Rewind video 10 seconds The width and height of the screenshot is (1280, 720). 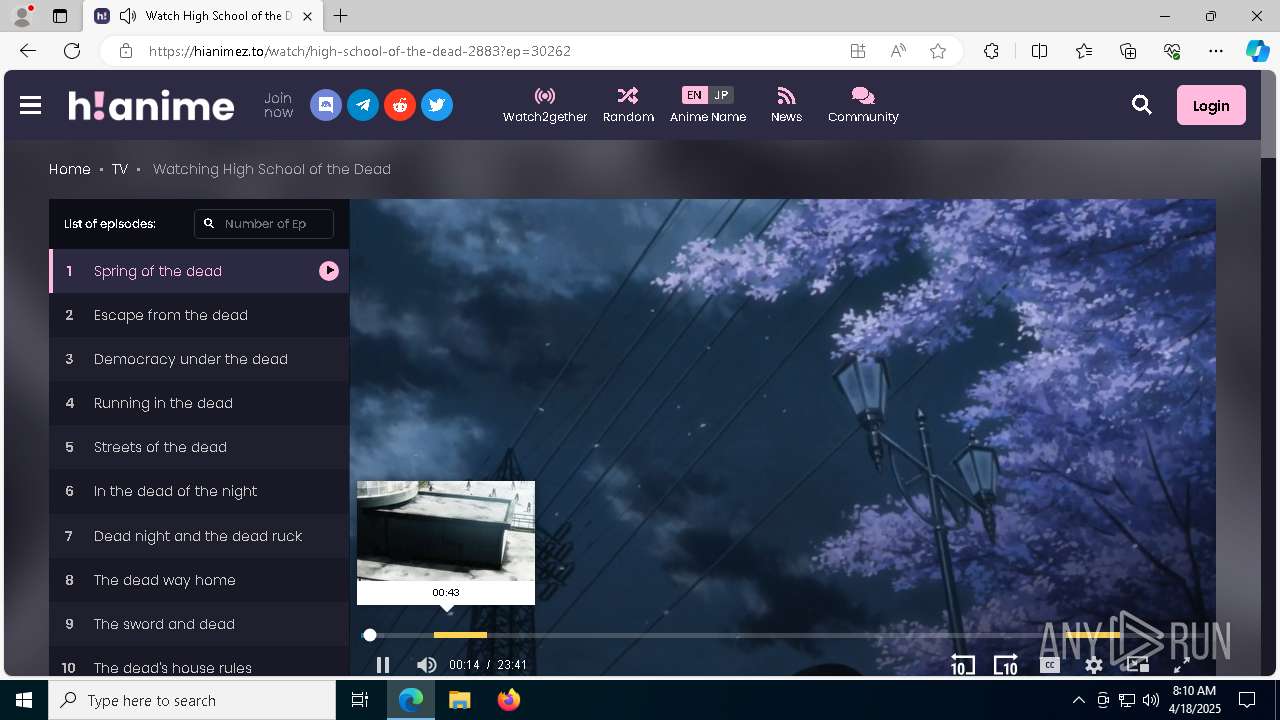pyautogui.click(x=962, y=665)
